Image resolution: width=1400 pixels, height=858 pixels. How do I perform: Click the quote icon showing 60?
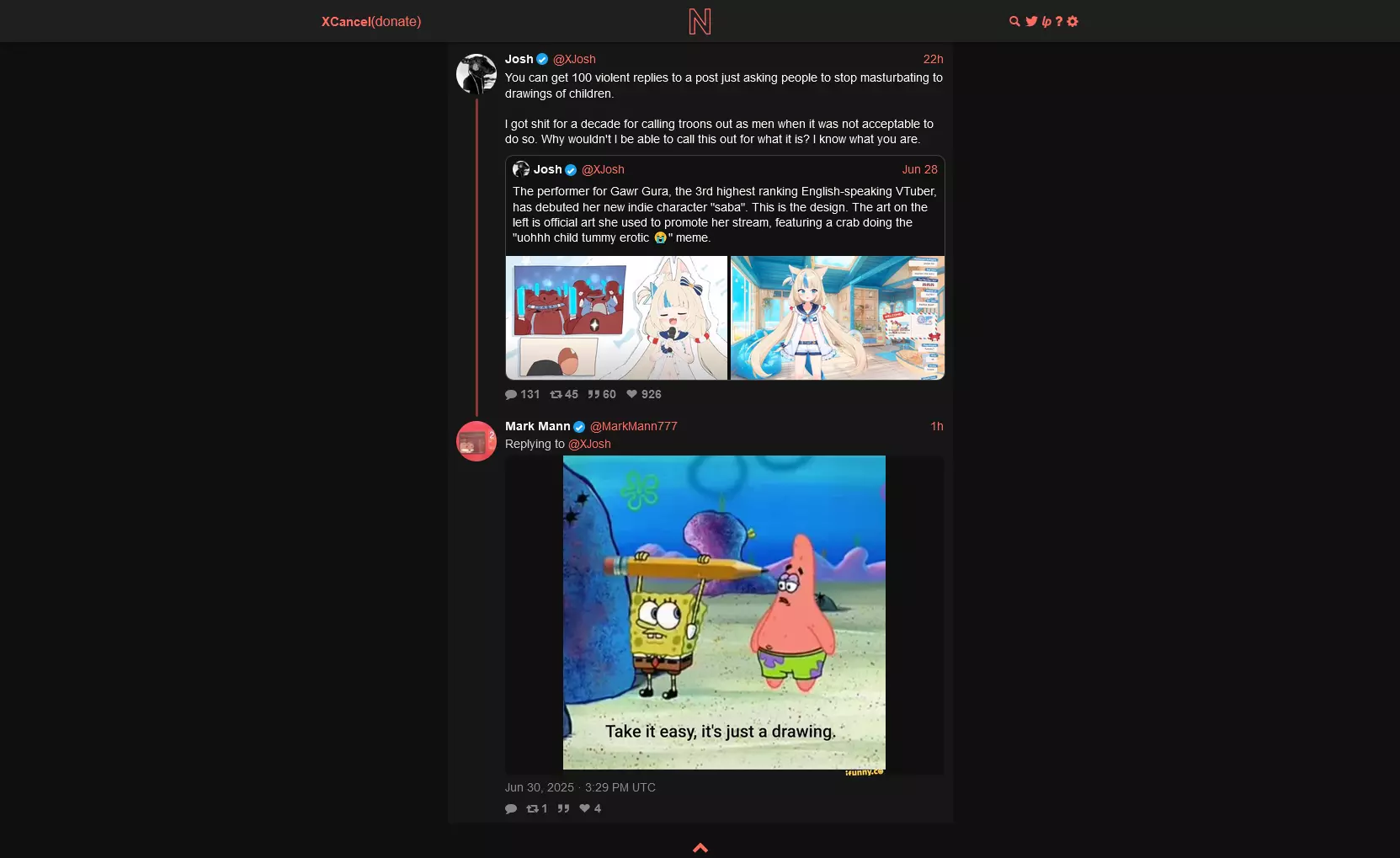594,394
